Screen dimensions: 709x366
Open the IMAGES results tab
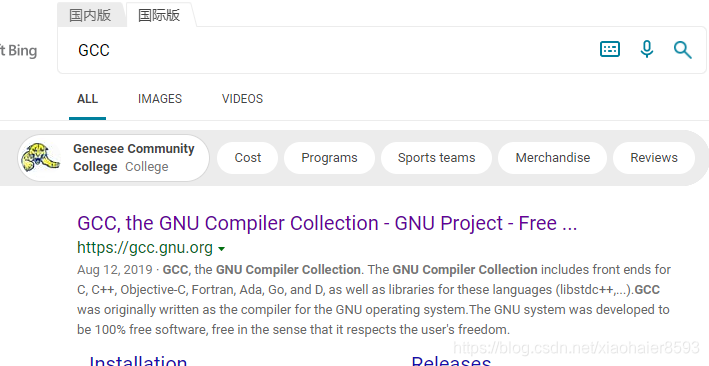coord(160,99)
